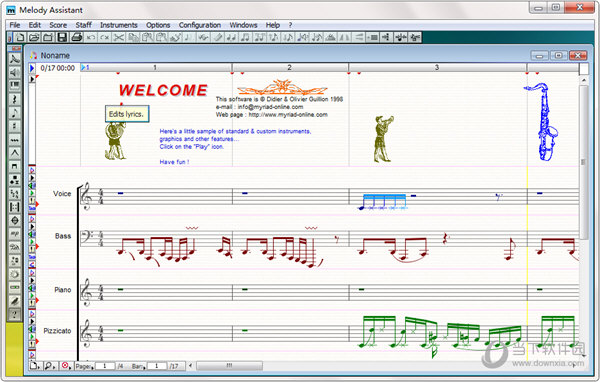Viewport: 600px width, 382px height.
Task: Open the Windows menu
Action: click(x=243, y=25)
